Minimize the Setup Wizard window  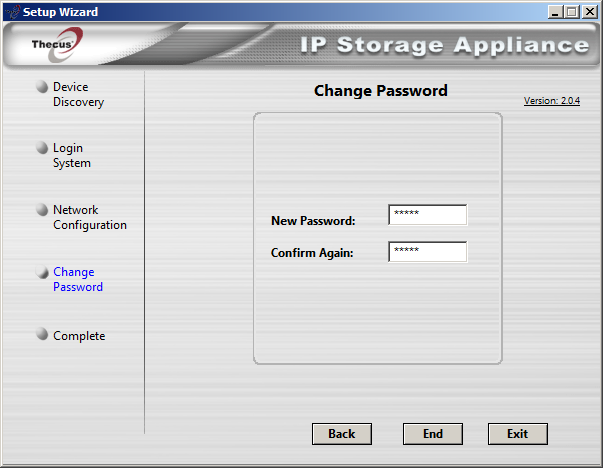[x=555, y=12]
